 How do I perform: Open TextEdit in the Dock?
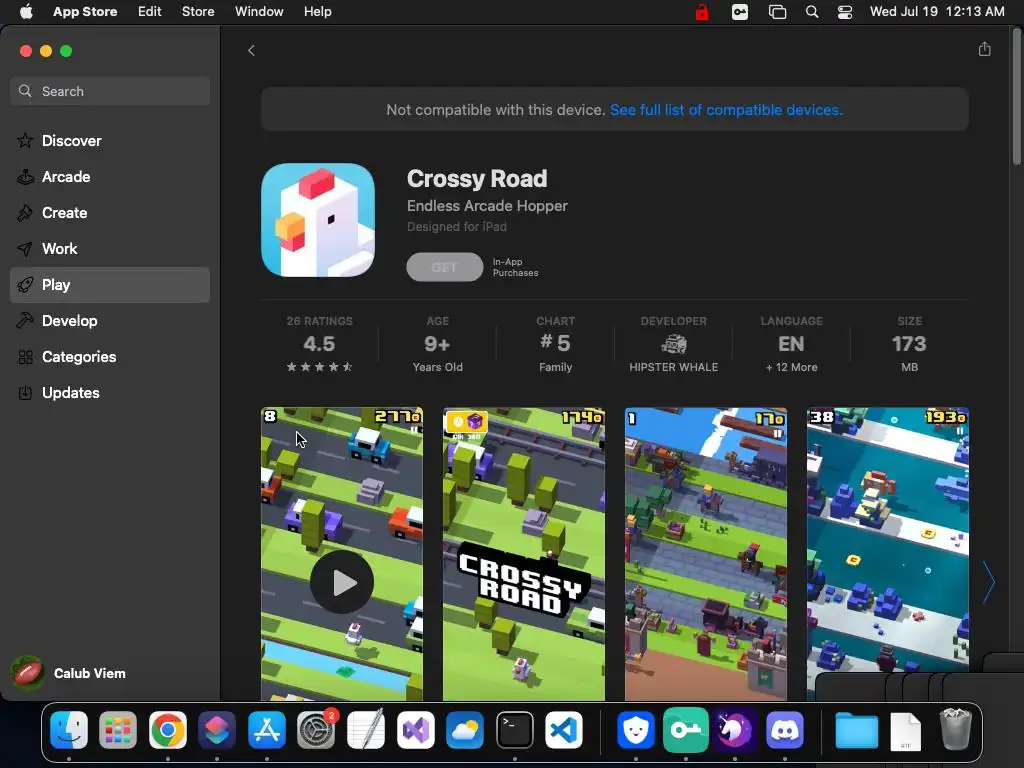pos(366,730)
